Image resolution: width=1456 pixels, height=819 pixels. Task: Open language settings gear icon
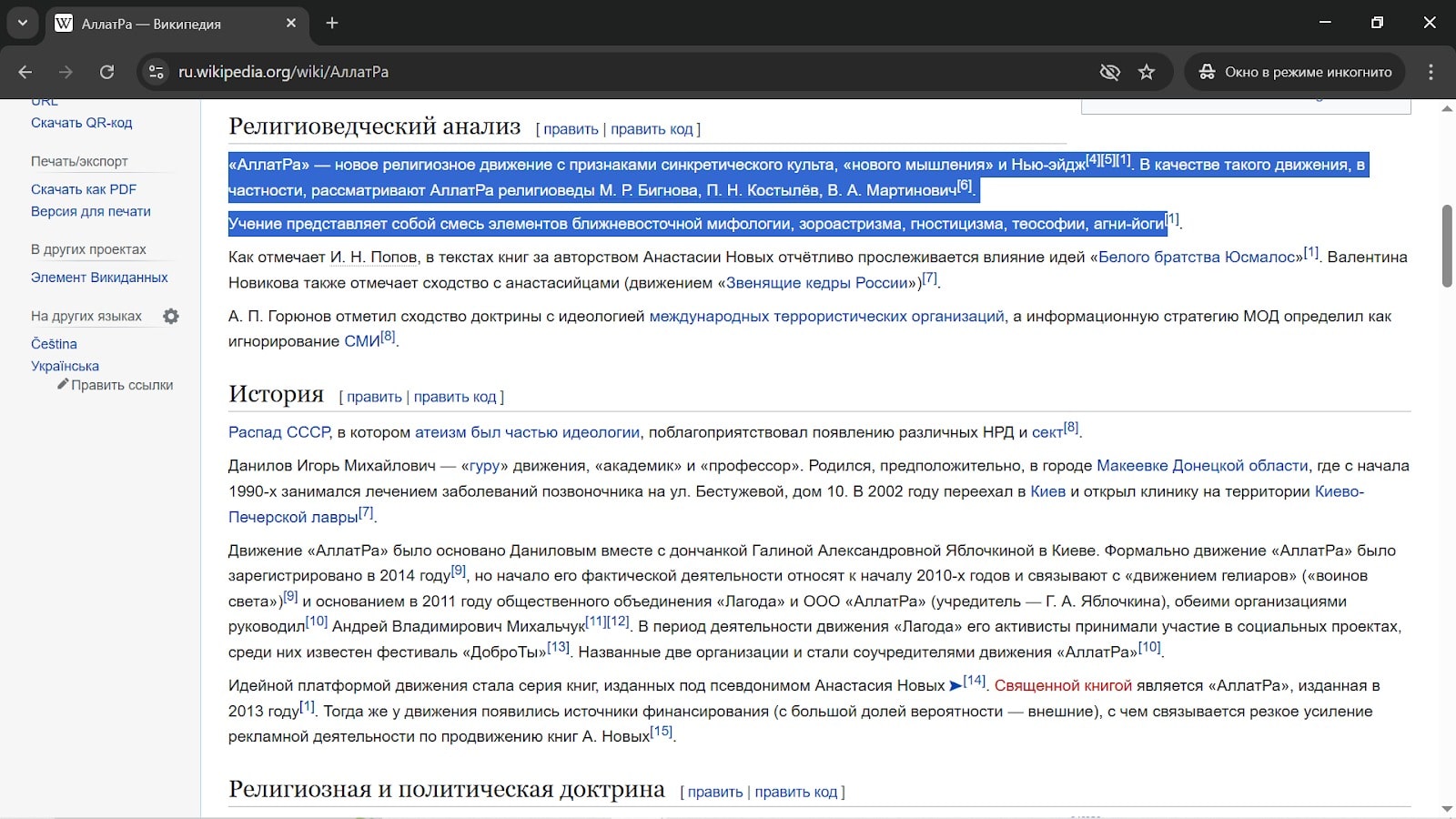coord(171,317)
